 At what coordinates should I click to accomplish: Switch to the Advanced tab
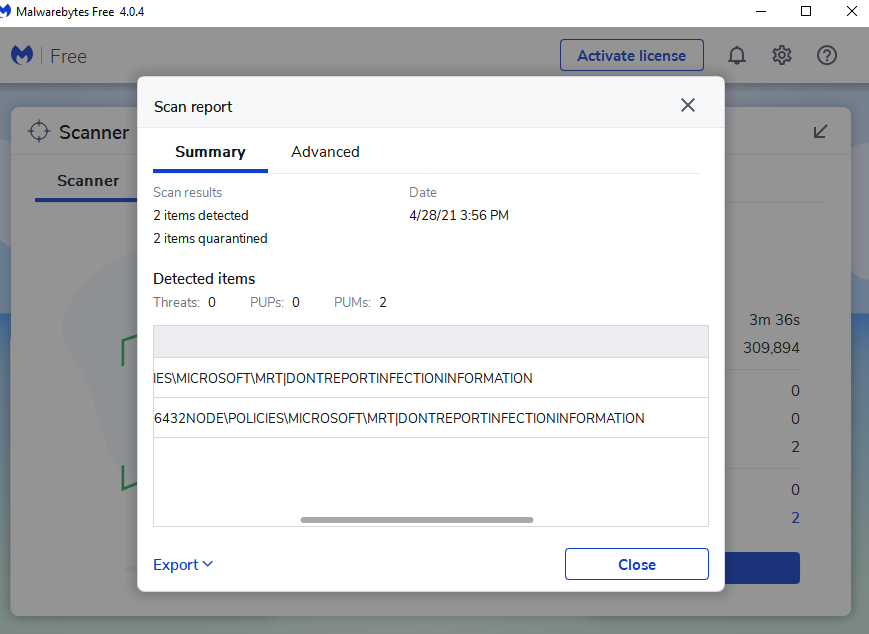[325, 152]
